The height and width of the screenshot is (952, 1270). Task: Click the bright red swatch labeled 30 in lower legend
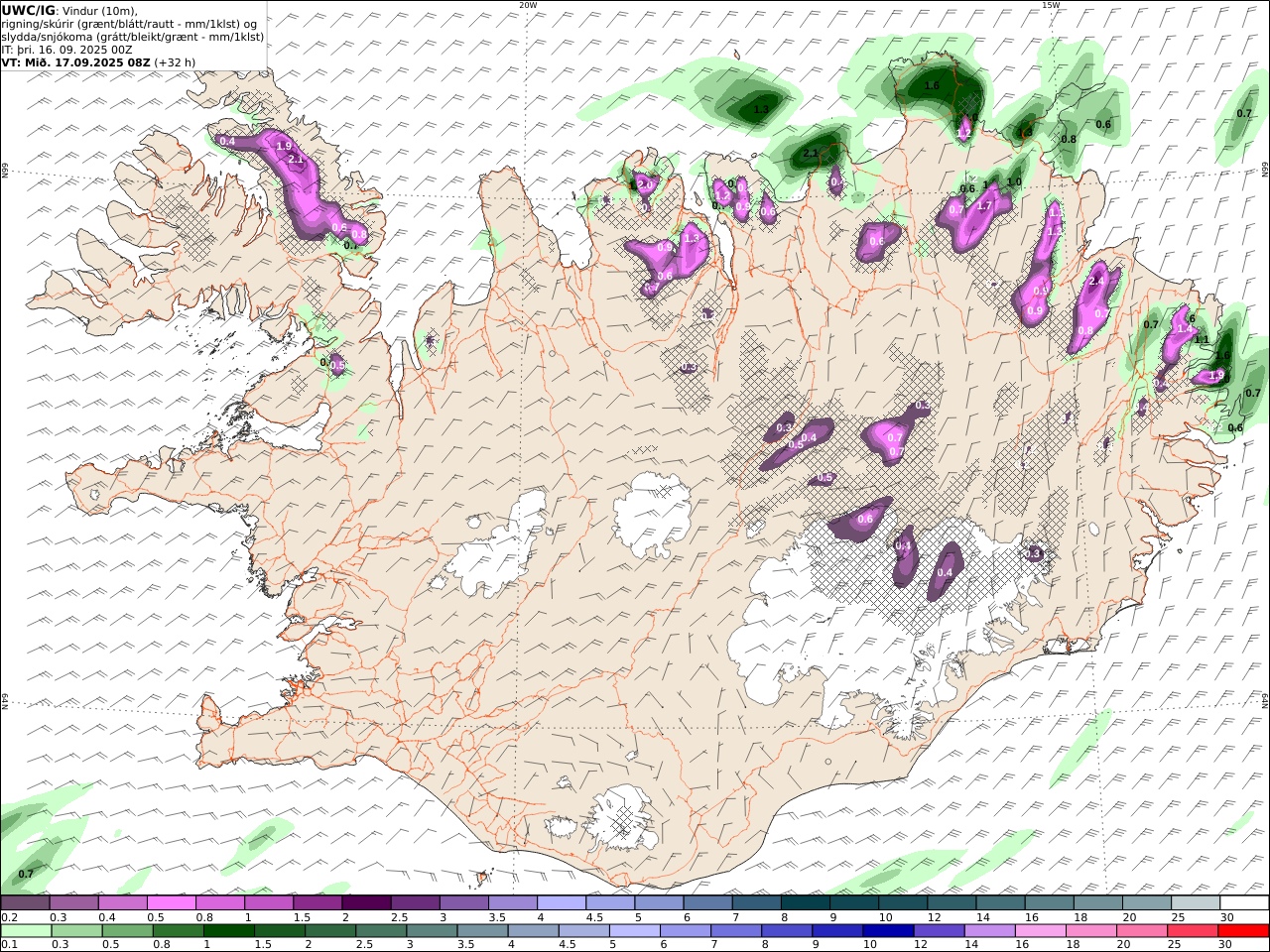point(1244,930)
